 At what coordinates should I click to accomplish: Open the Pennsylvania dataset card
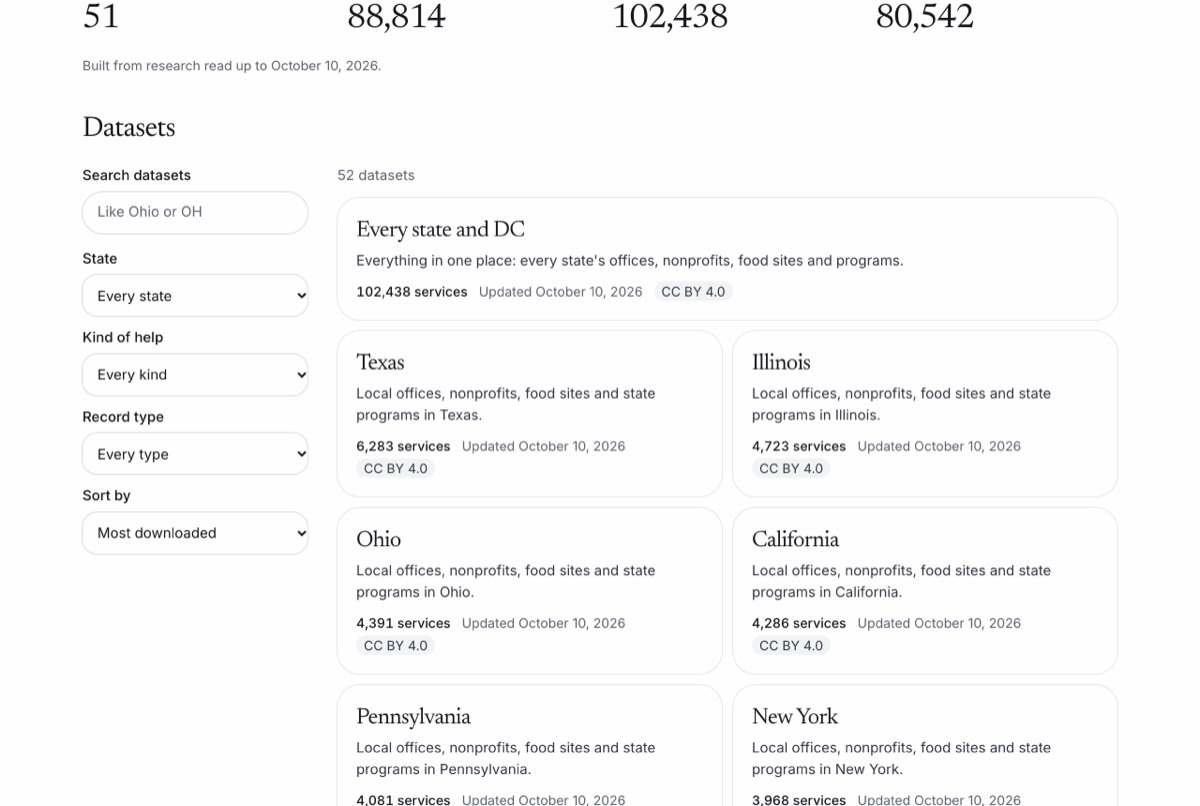click(529, 745)
